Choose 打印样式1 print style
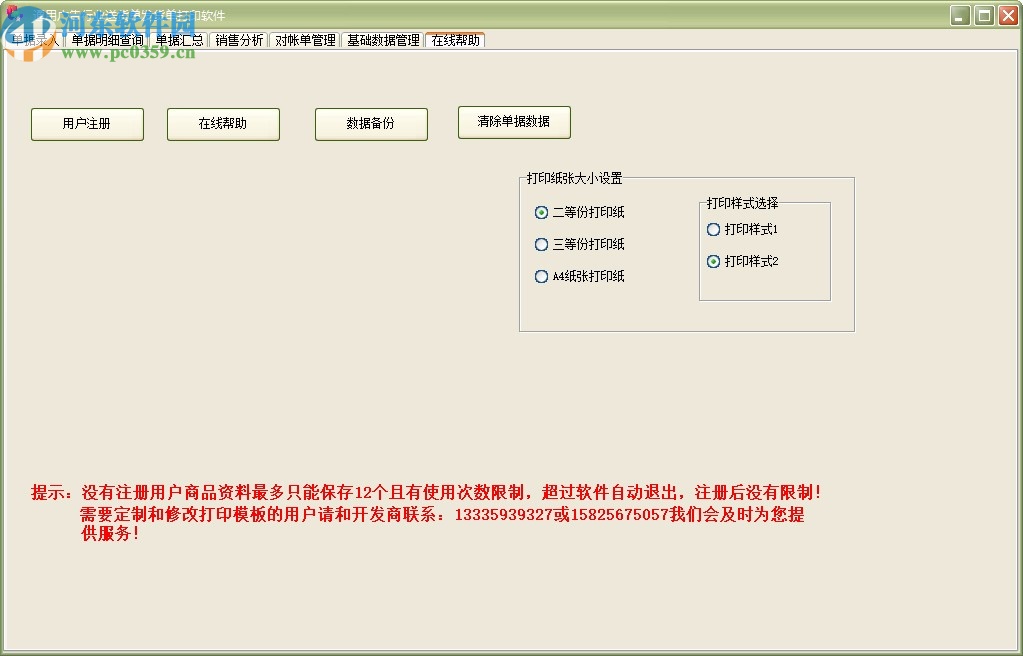 tap(742, 229)
